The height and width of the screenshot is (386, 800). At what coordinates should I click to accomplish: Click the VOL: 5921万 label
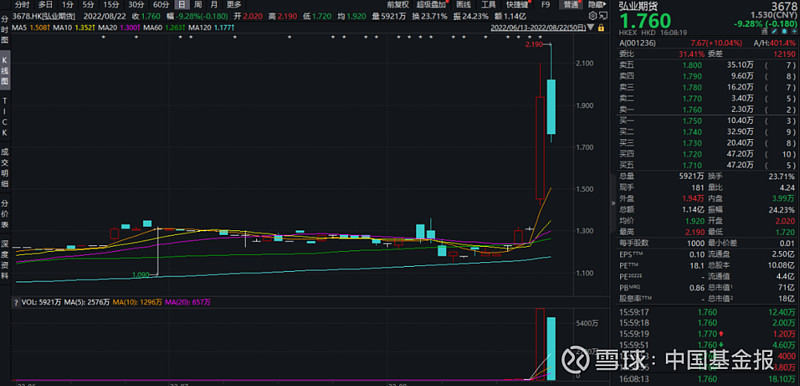pyautogui.click(x=41, y=302)
